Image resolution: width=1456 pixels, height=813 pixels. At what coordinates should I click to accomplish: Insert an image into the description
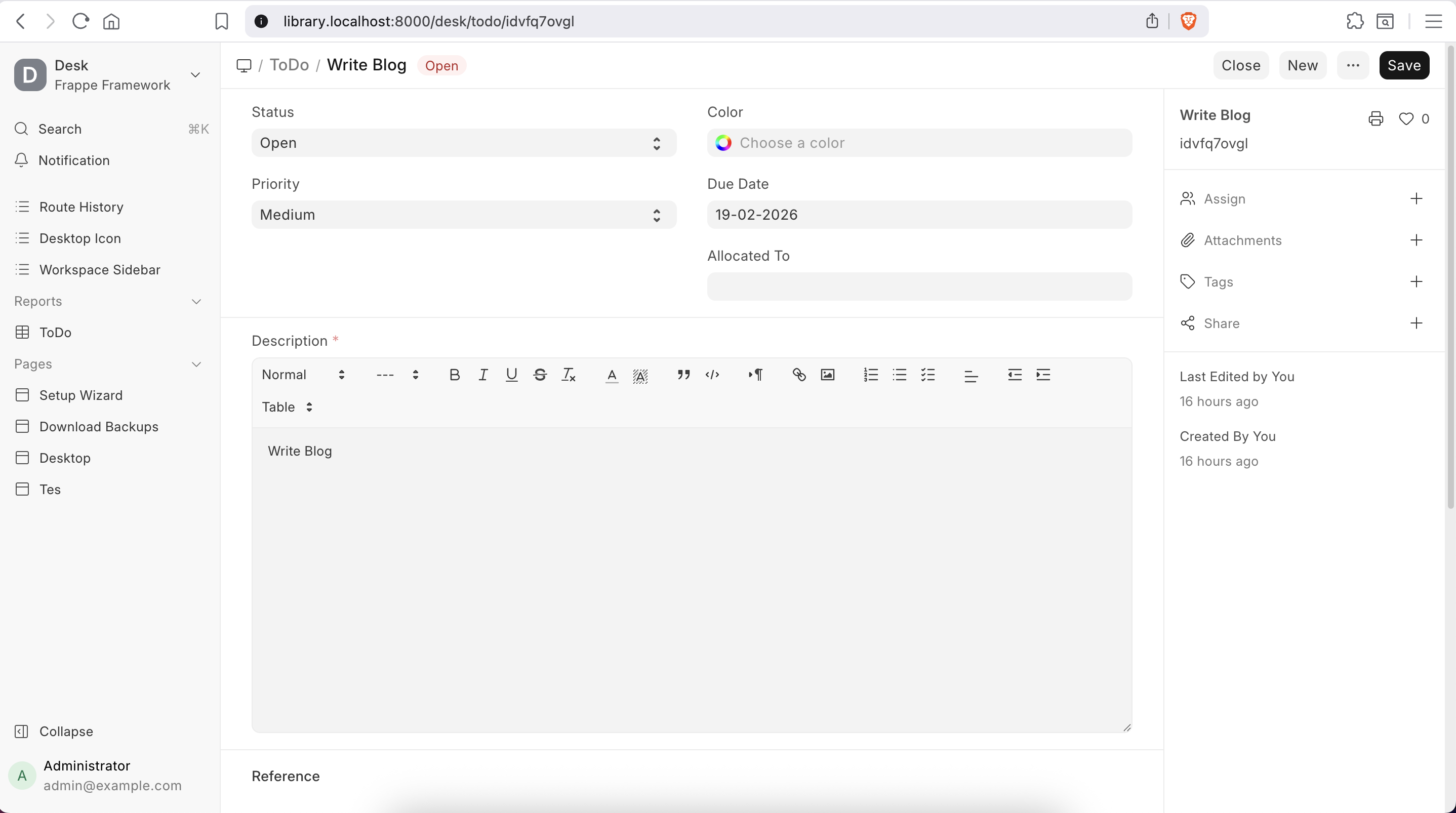(827, 375)
